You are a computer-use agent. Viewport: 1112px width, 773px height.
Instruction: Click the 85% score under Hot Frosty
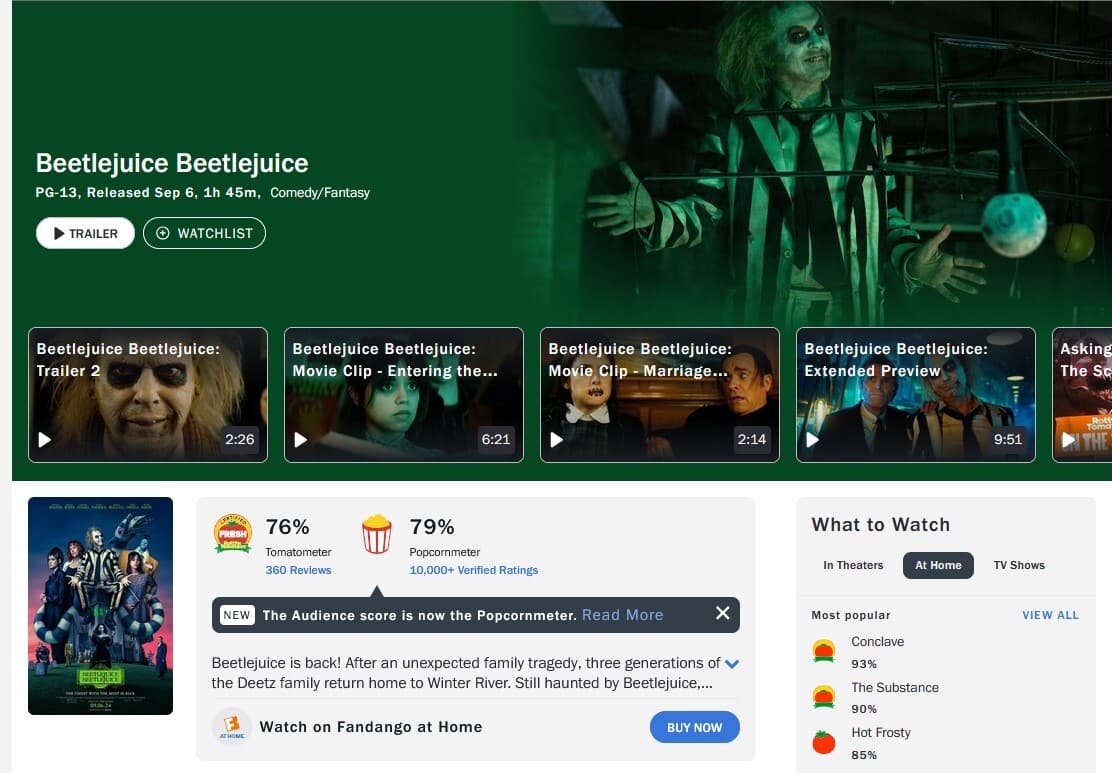point(864,755)
